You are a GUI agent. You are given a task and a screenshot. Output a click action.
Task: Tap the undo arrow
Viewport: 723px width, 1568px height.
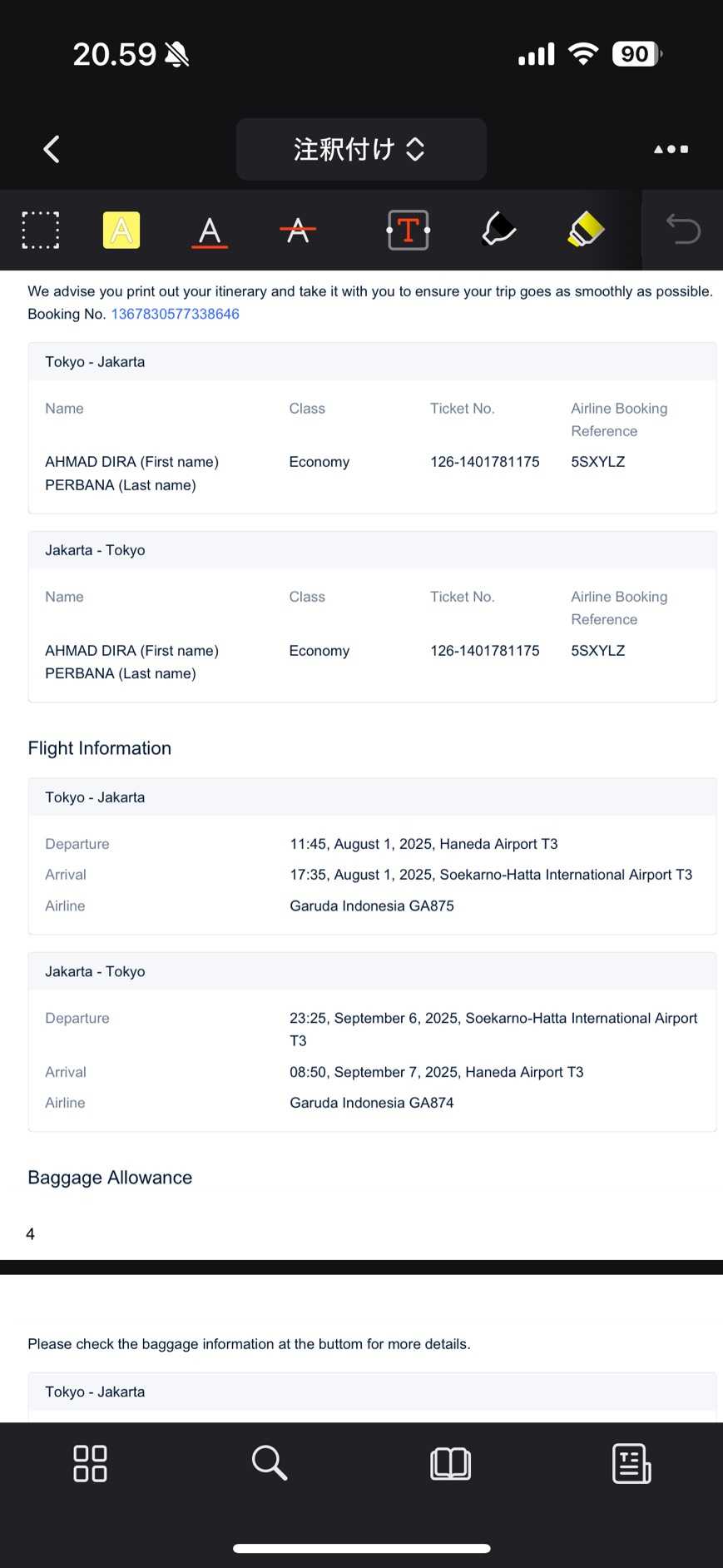[x=683, y=229]
